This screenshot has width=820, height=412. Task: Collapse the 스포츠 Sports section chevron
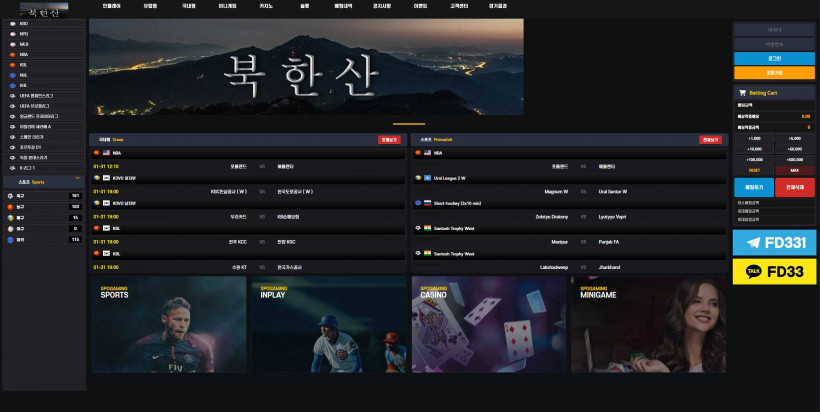click(x=77, y=178)
